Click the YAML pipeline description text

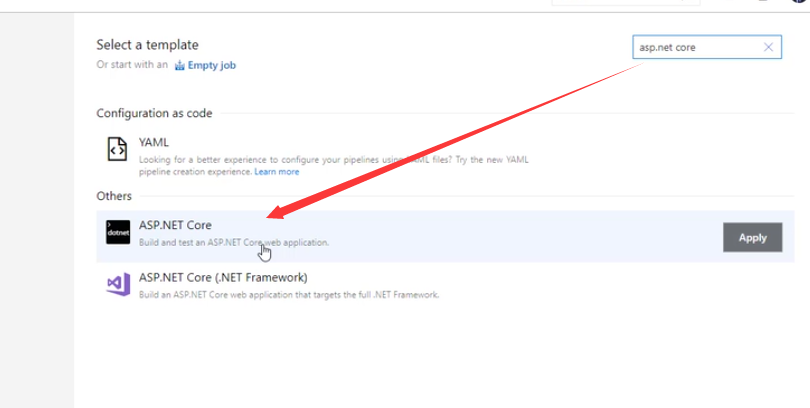pyautogui.click(x=334, y=166)
